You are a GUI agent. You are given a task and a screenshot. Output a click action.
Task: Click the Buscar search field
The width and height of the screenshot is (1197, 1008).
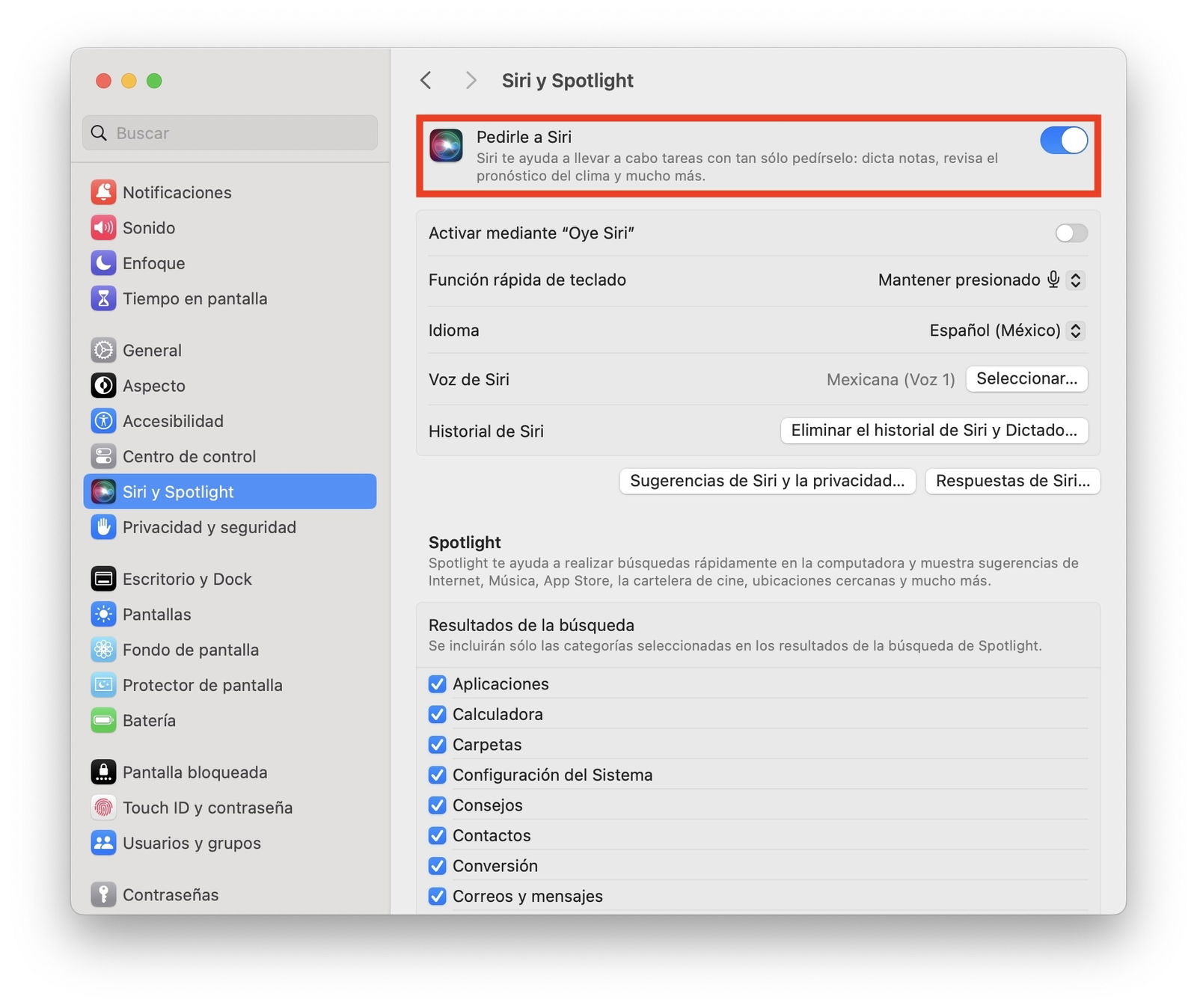pos(230,133)
